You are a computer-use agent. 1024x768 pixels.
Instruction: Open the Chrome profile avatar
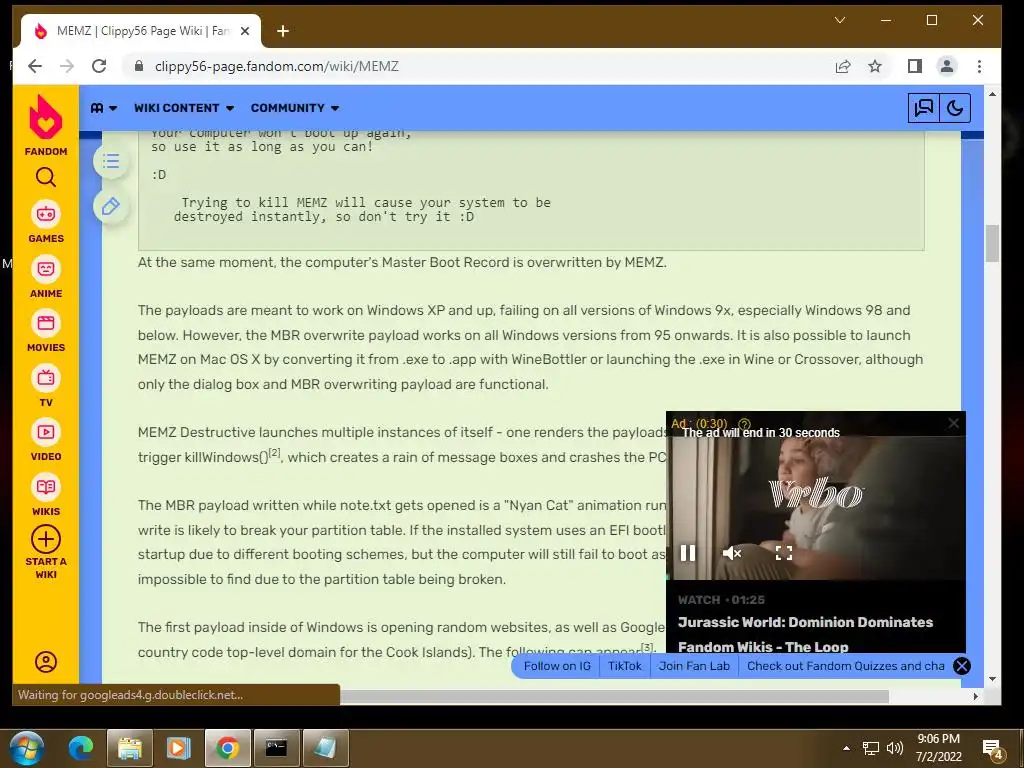pos(946,66)
